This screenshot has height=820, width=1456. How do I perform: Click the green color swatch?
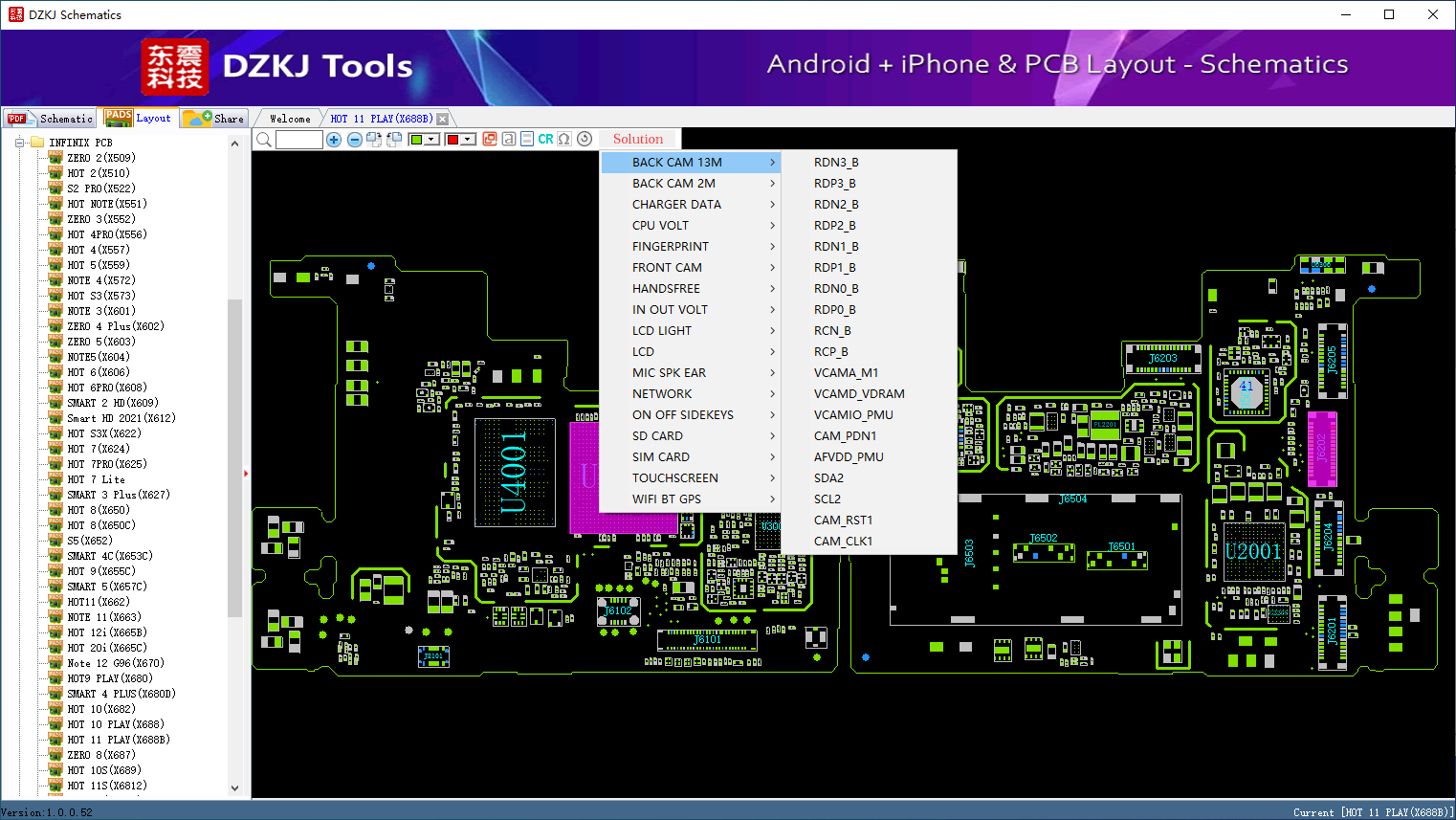pyautogui.click(x=417, y=140)
